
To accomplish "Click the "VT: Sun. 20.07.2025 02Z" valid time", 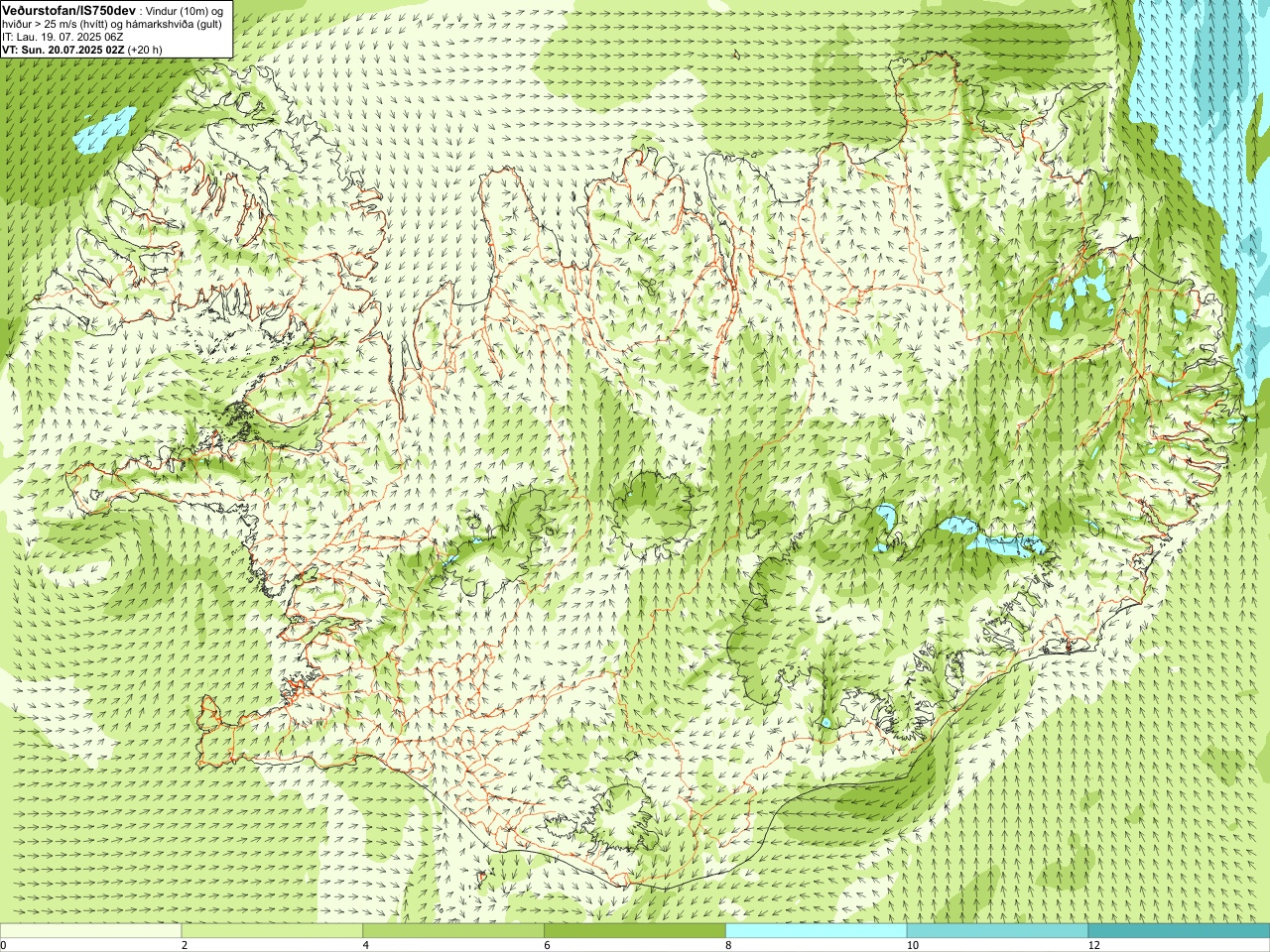I will point(63,49).
